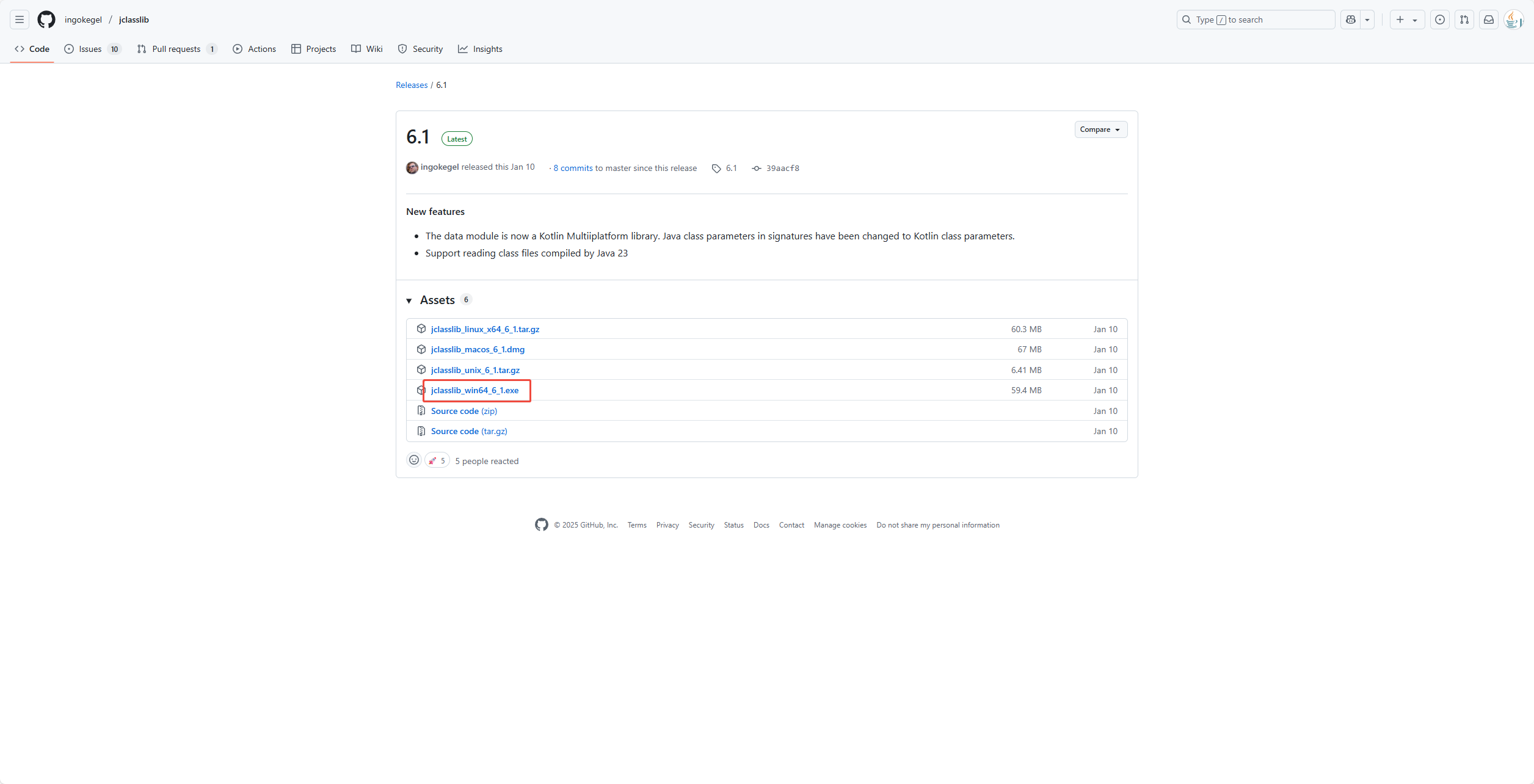Switch to the Pull requests tab
The image size is (1534, 784).
pyautogui.click(x=176, y=49)
